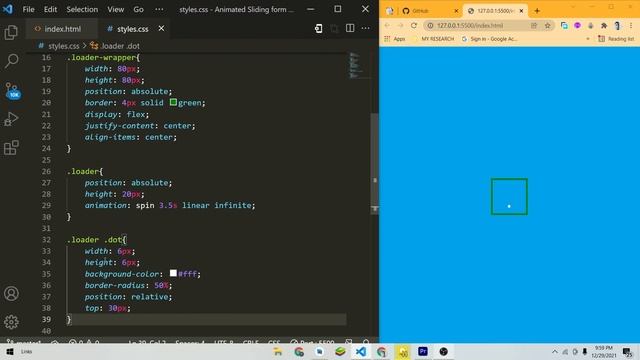
Task: Click the browser forward arrow
Action: (x=400, y=25)
